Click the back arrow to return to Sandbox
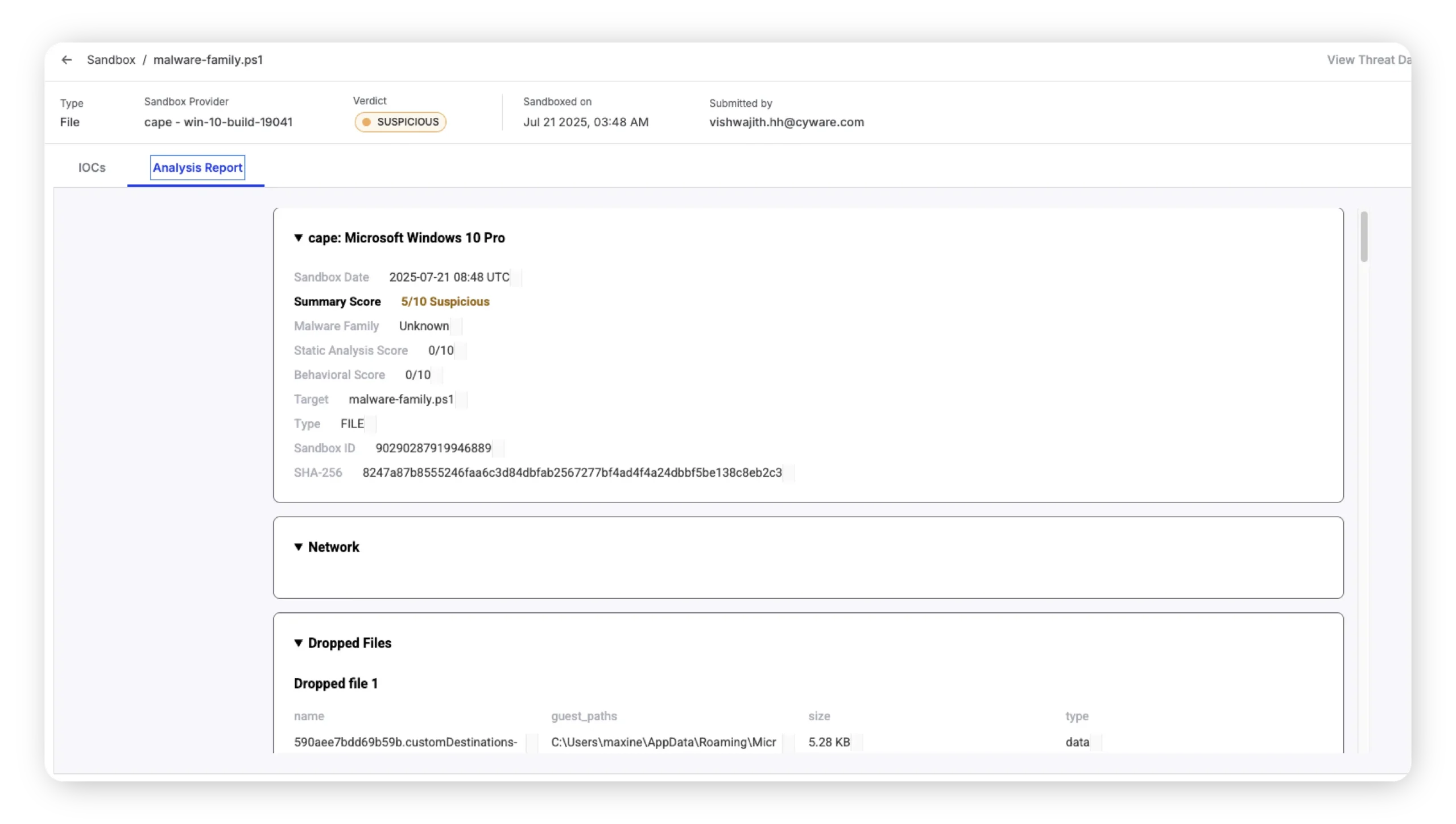This screenshot has height=824, width=1456. (x=67, y=59)
